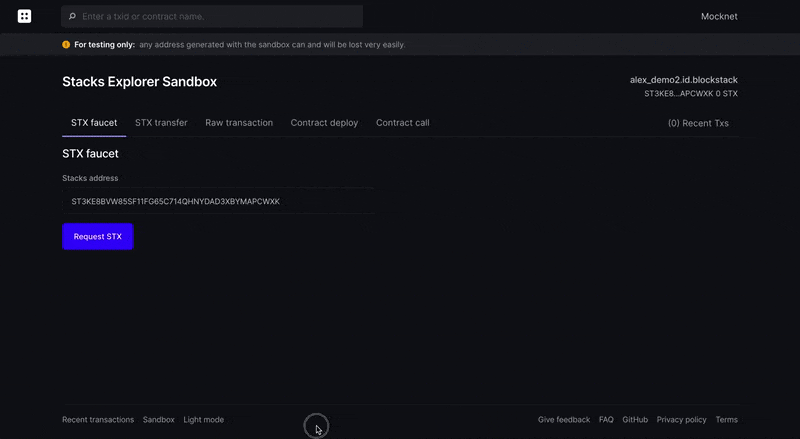Go to the Contract deploy tab
The image size is (800, 439).
point(324,123)
